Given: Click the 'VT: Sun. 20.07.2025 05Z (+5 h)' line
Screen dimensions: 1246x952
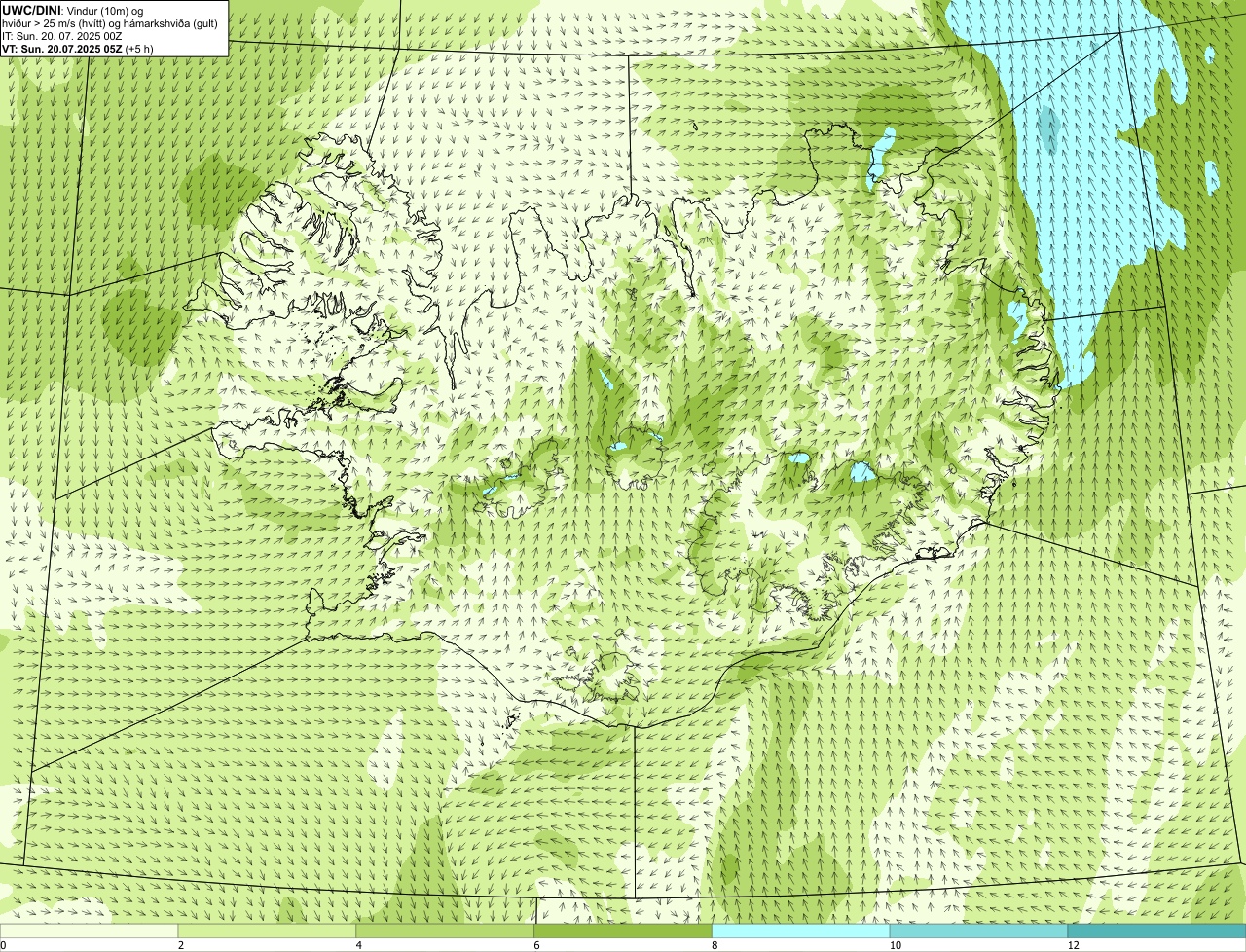Looking at the screenshot, I should point(78,49).
